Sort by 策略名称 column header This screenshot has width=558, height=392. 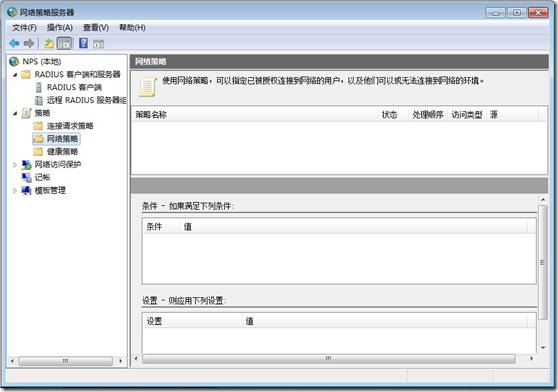pyautogui.click(x=255, y=115)
